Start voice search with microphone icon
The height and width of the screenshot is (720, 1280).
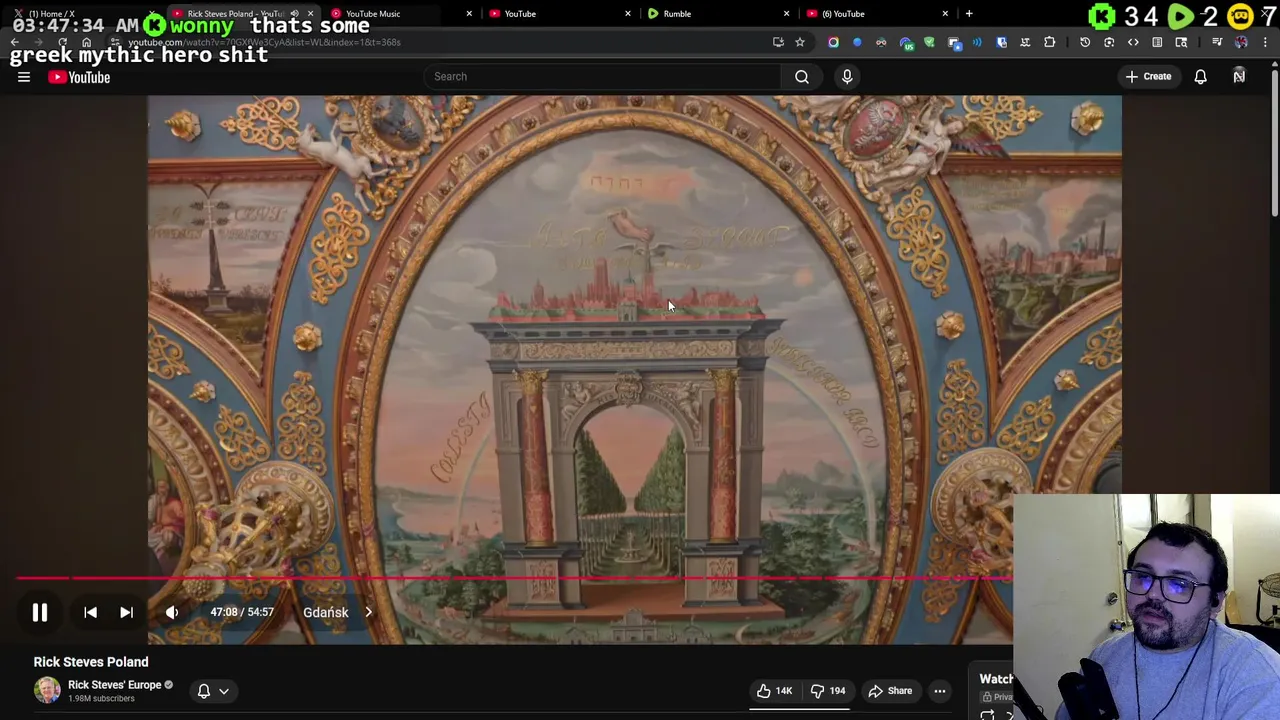pyautogui.click(x=847, y=76)
